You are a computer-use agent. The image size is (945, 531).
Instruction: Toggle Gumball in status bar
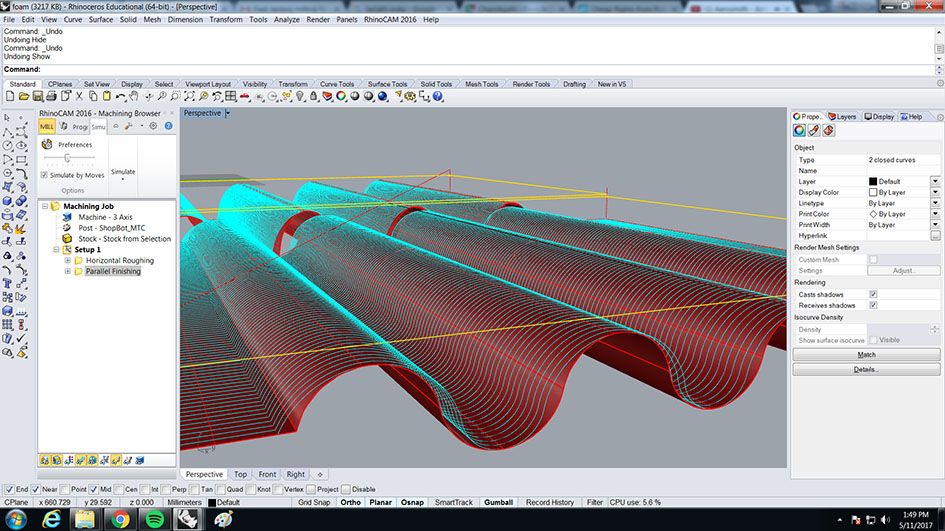(x=498, y=502)
